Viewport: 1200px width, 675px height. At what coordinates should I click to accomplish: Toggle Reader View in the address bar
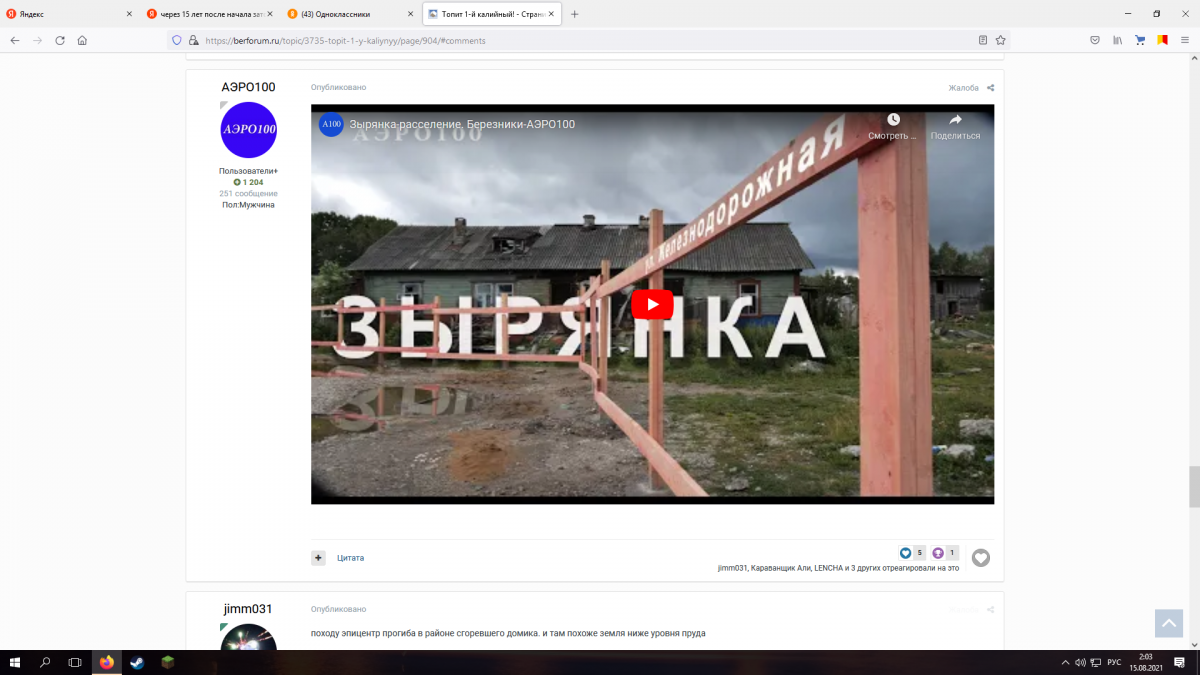983,41
